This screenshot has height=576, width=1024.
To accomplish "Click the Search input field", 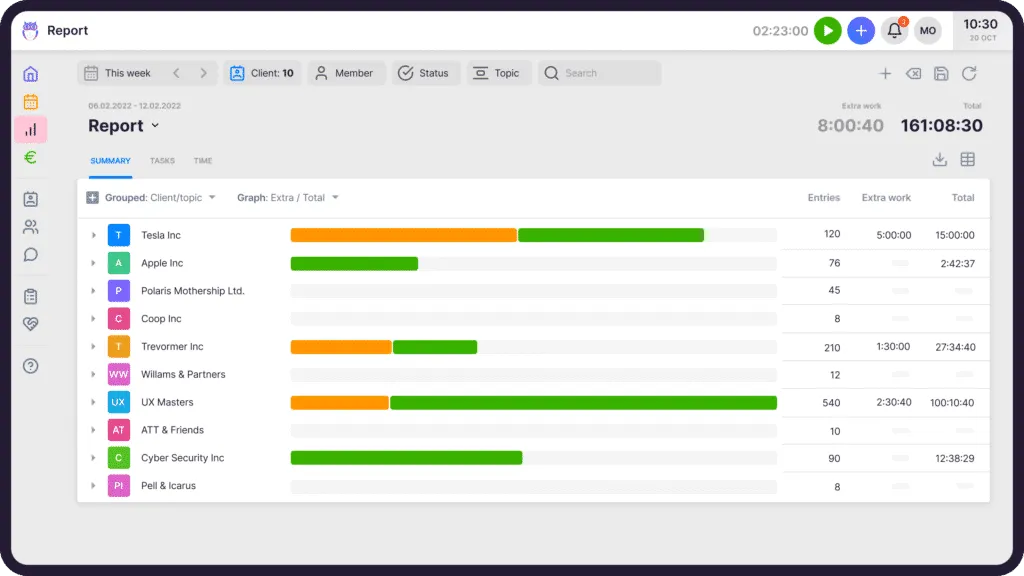I will tap(605, 73).
